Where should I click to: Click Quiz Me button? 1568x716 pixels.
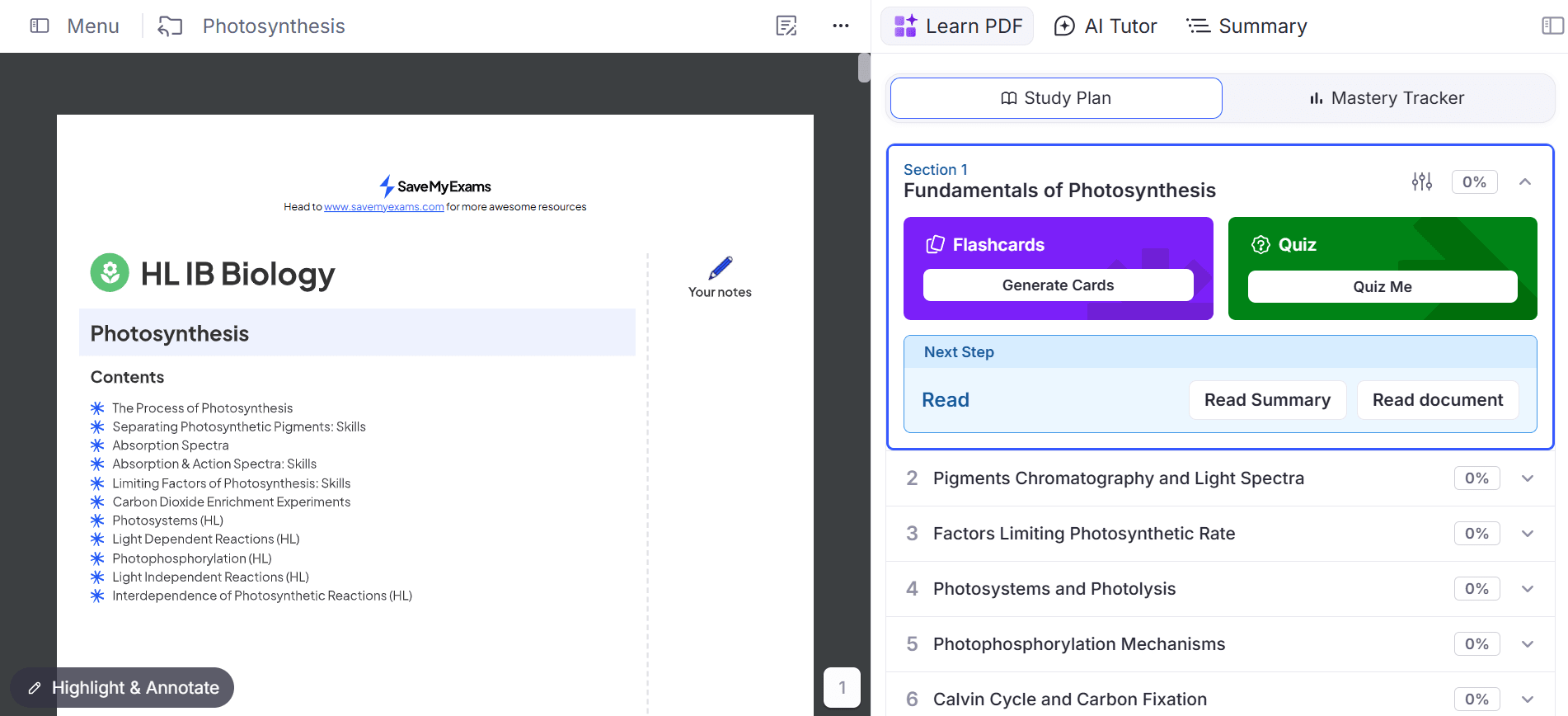[1383, 287]
